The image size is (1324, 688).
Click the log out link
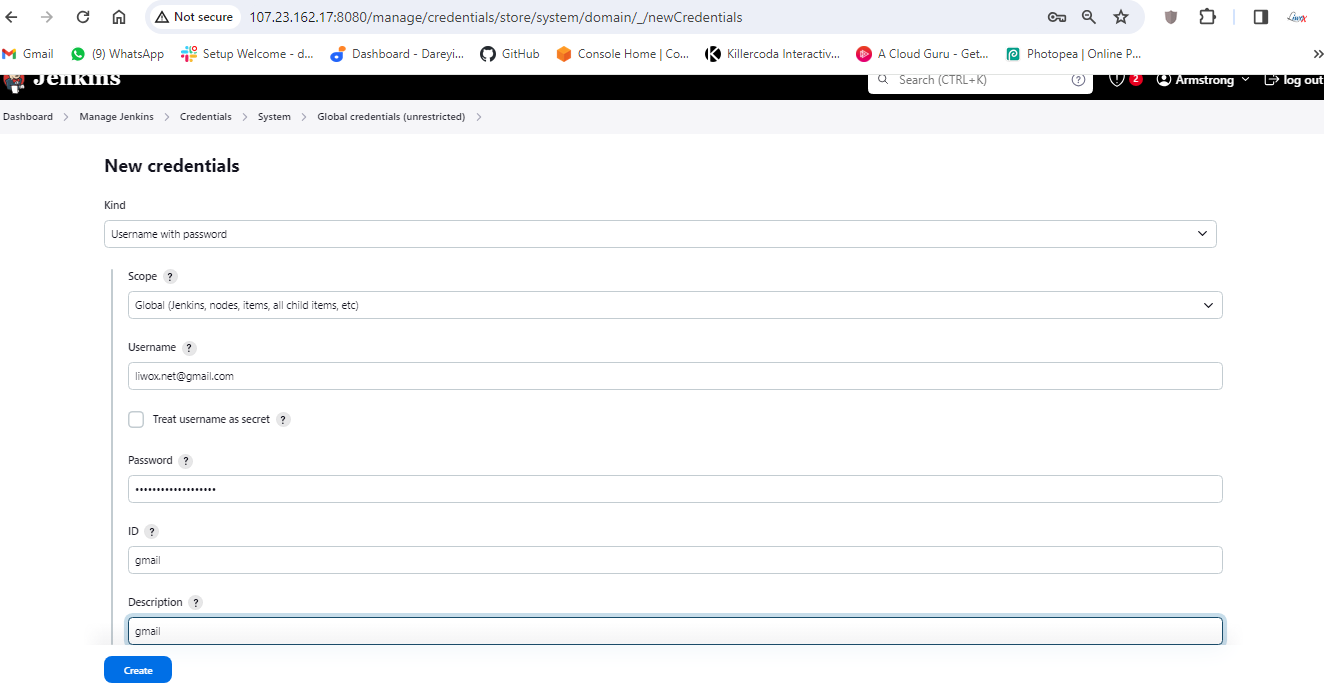[x=1295, y=80]
